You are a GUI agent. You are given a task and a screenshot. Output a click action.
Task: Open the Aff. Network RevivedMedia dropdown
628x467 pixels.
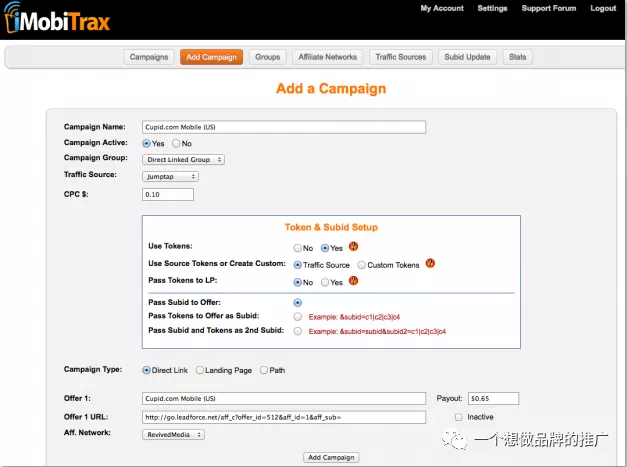[173, 435]
